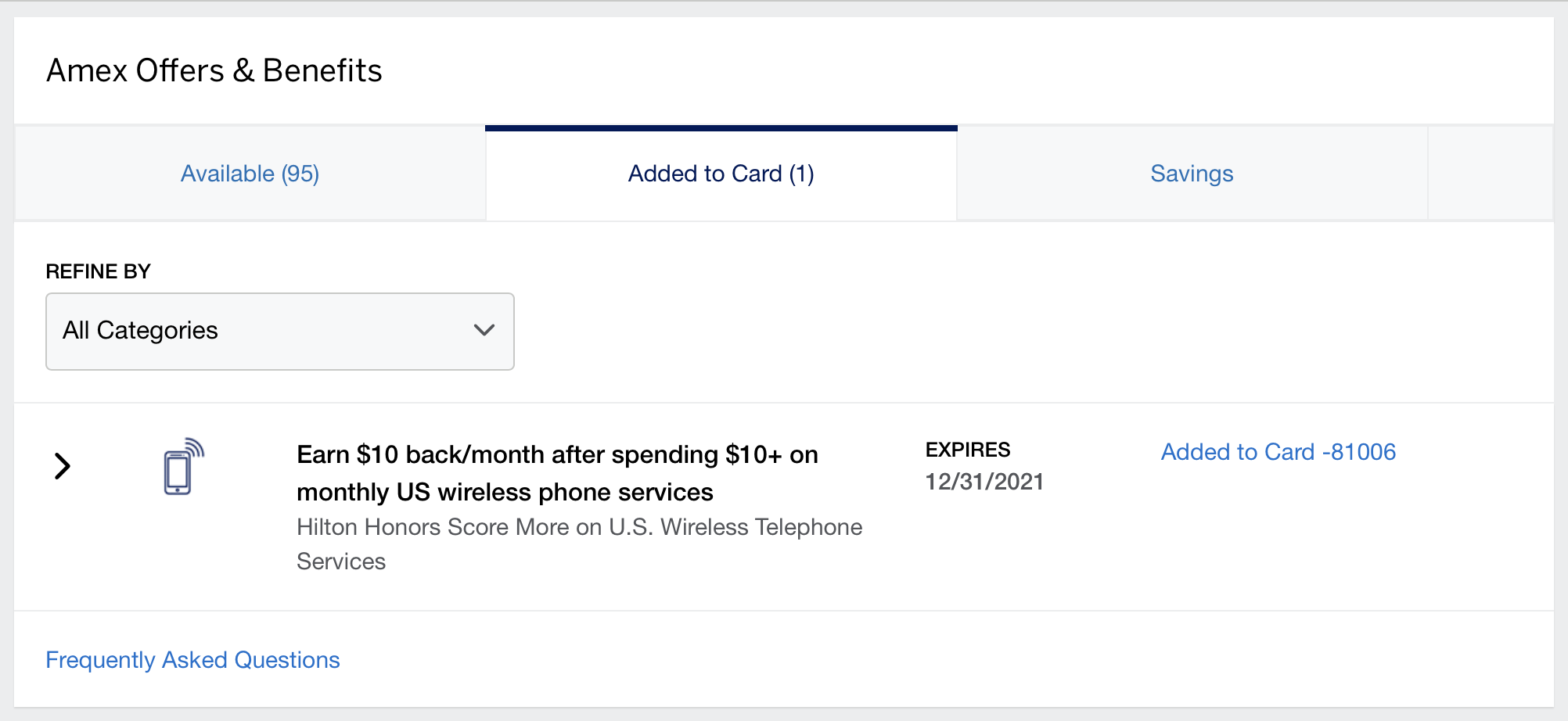Click the Earn $10 back/month offer title

coord(557,455)
